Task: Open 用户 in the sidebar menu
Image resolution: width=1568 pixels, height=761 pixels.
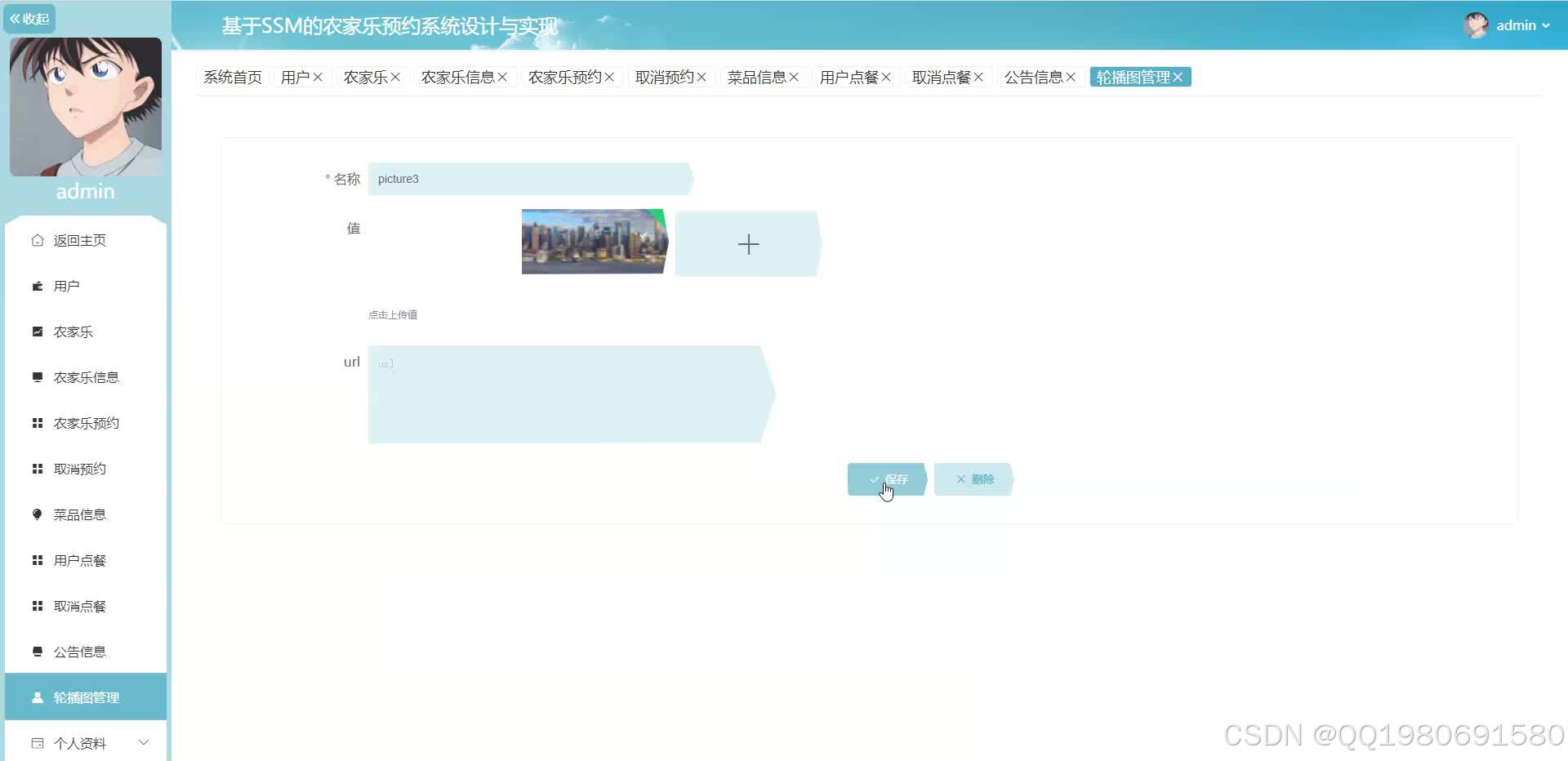Action: click(x=86, y=286)
